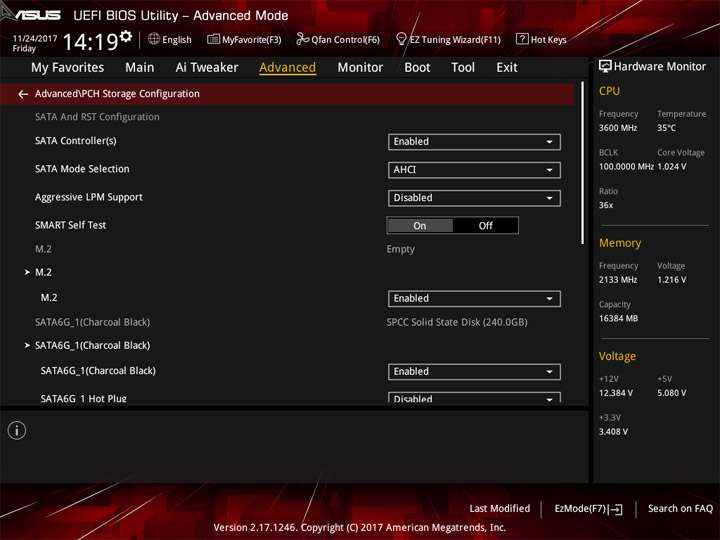Click the +3.3V 3.408 V value
Viewport: 720px width, 540px height.
(613, 432)
